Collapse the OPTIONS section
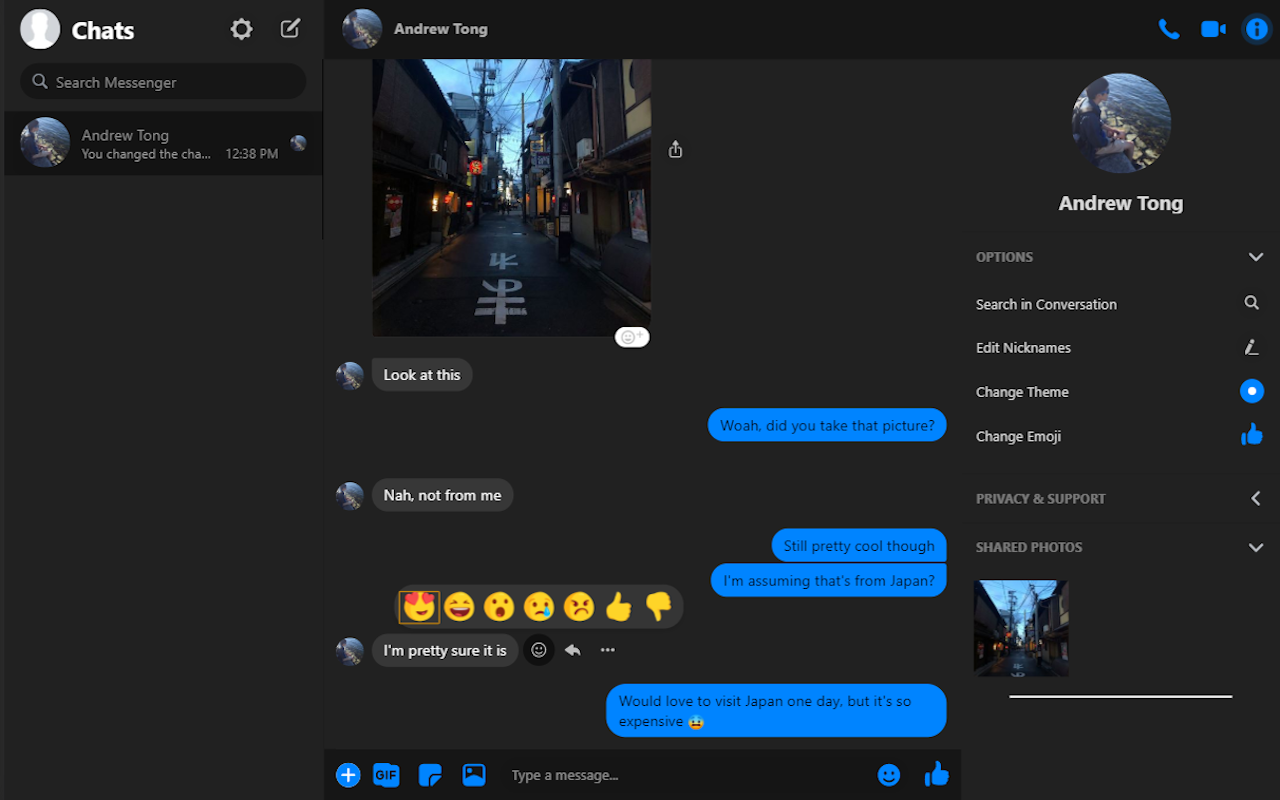 click(x=1255, y=257)
